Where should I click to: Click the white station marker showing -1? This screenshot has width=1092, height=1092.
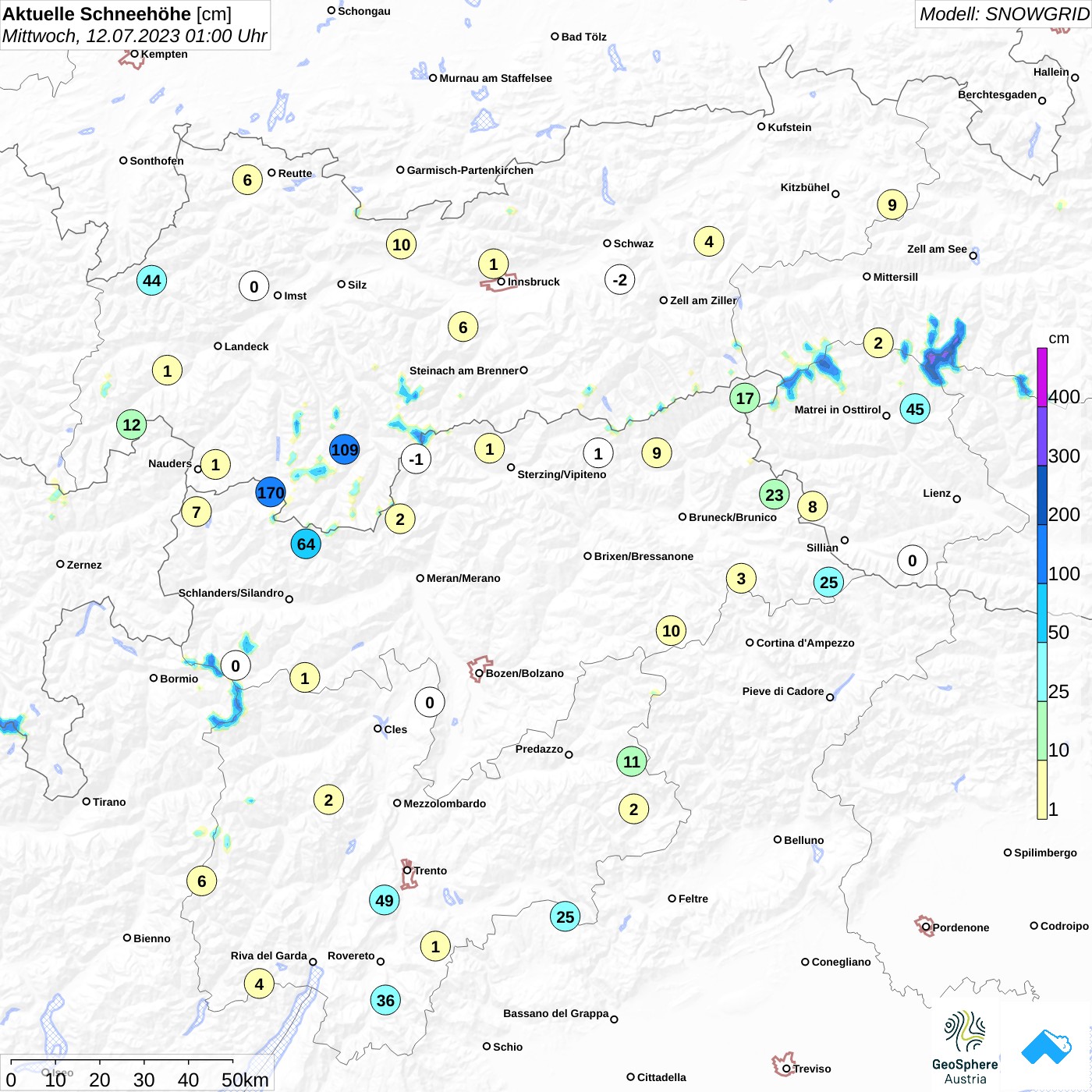click(416, 459)
